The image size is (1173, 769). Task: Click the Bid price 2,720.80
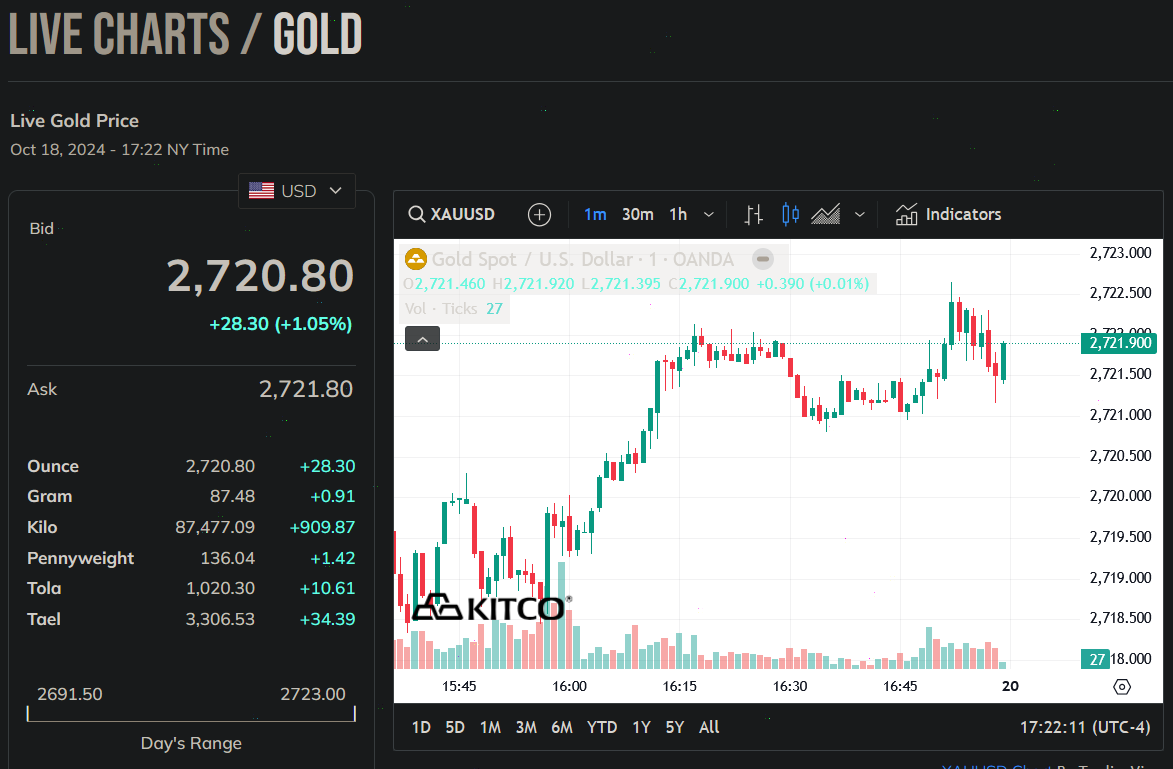coord(260,276)
